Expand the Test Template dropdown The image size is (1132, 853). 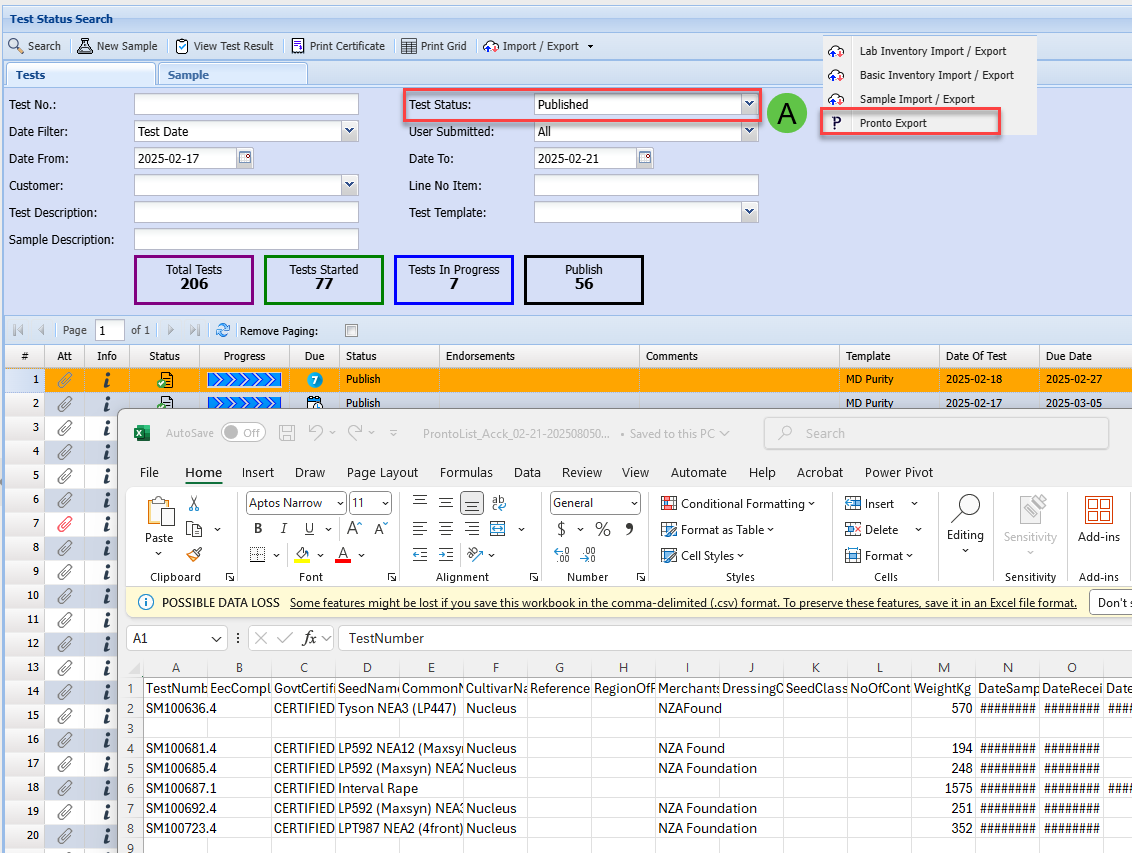tap(749, 212)
